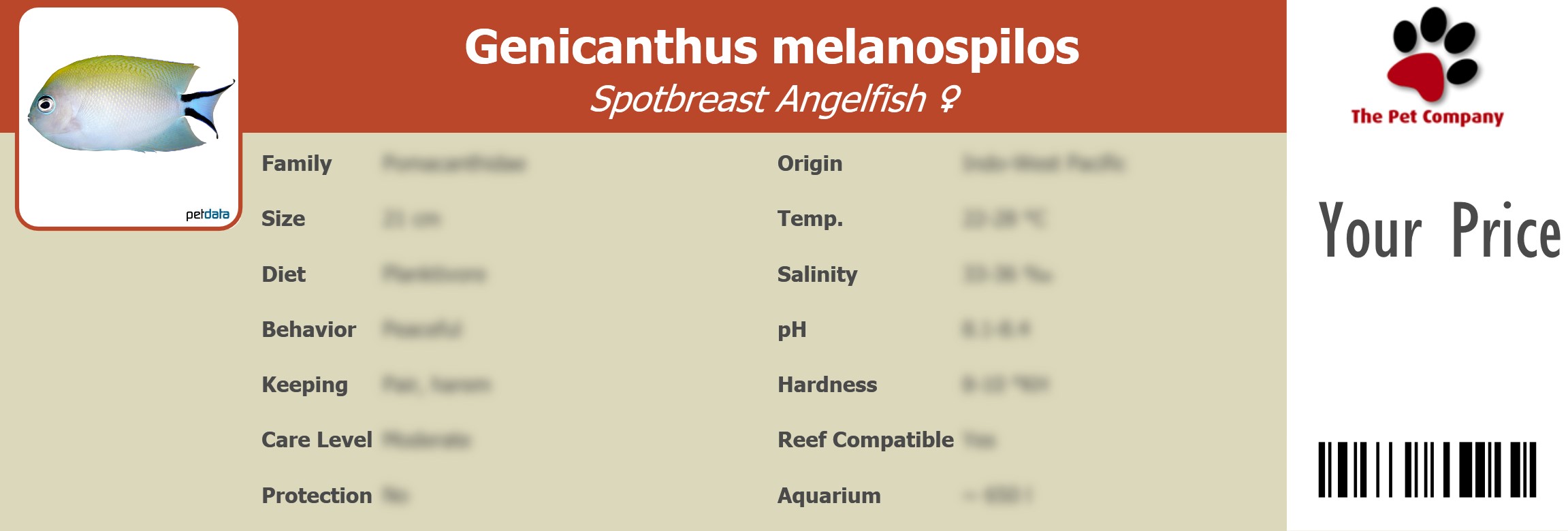Click the Protection label
This screenshot has height=531, width=1568.
pos(317,496)
